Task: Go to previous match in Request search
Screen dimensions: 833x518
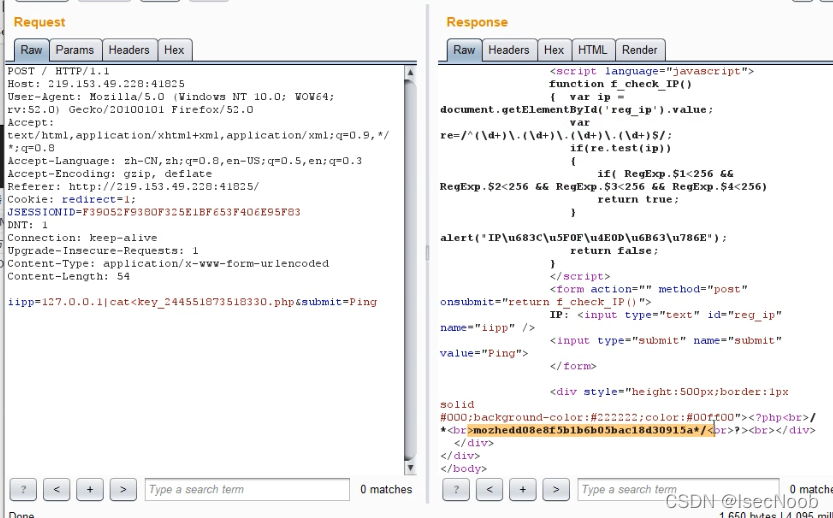Action: pos(57,489)
